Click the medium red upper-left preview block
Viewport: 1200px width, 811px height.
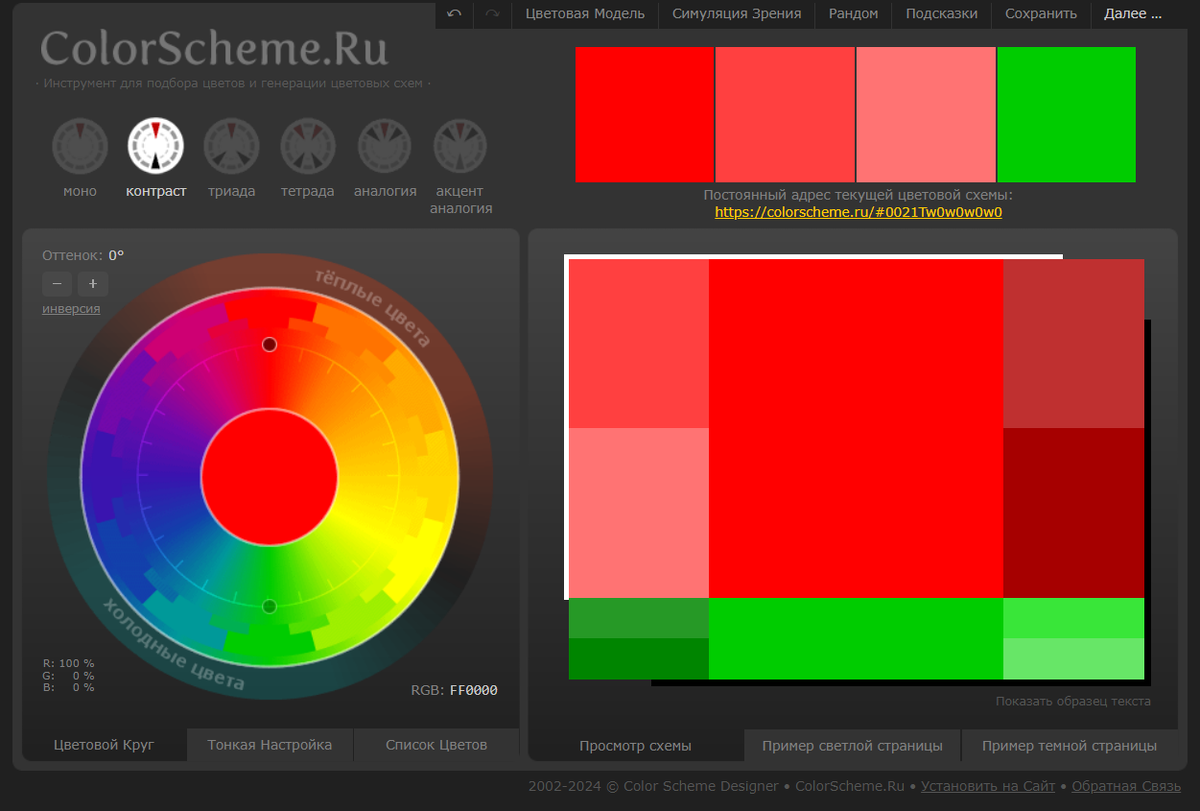tap(639, 343)
